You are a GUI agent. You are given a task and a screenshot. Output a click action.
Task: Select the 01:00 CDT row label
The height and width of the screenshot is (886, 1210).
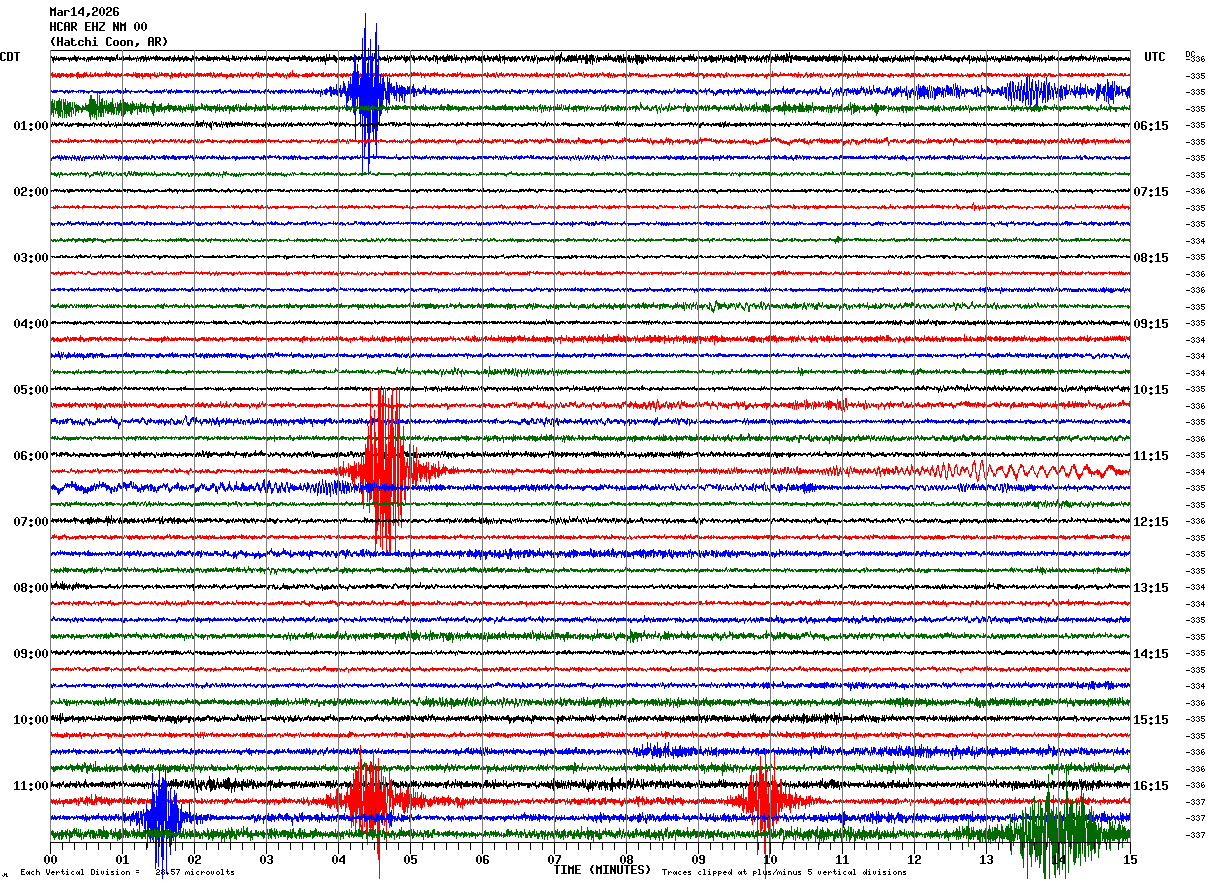click(x=31, y=126)
